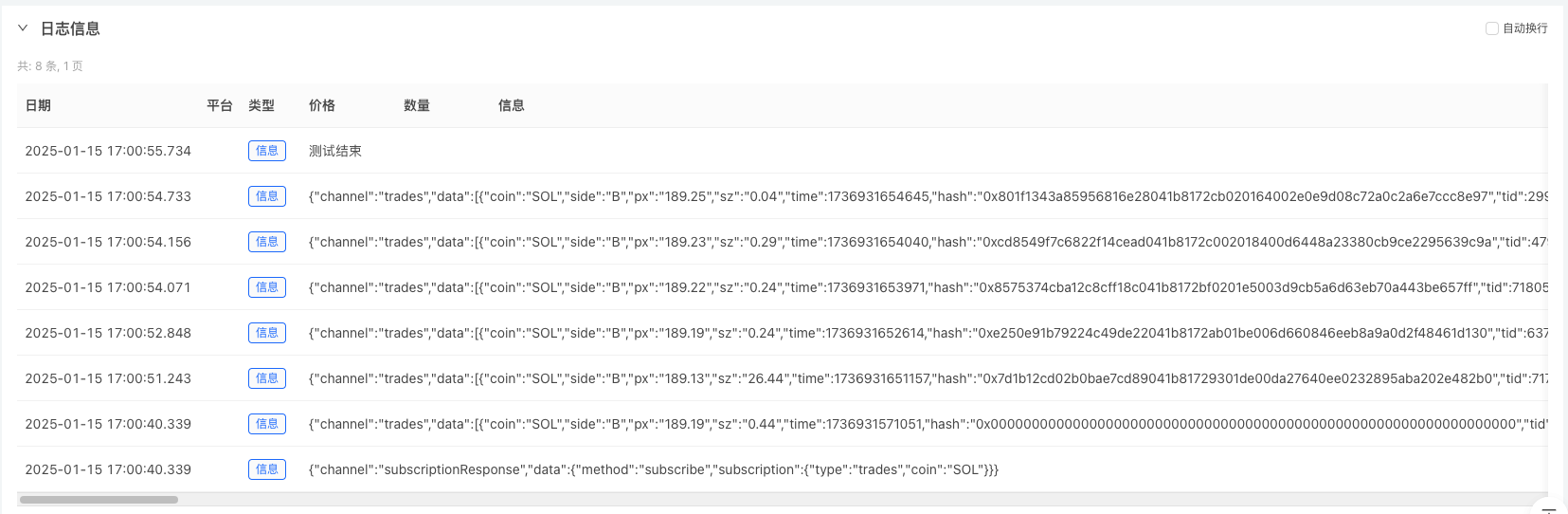Click the 类型 column header
This screenshot has height=514, width=1568.
[x=261, y=105]
